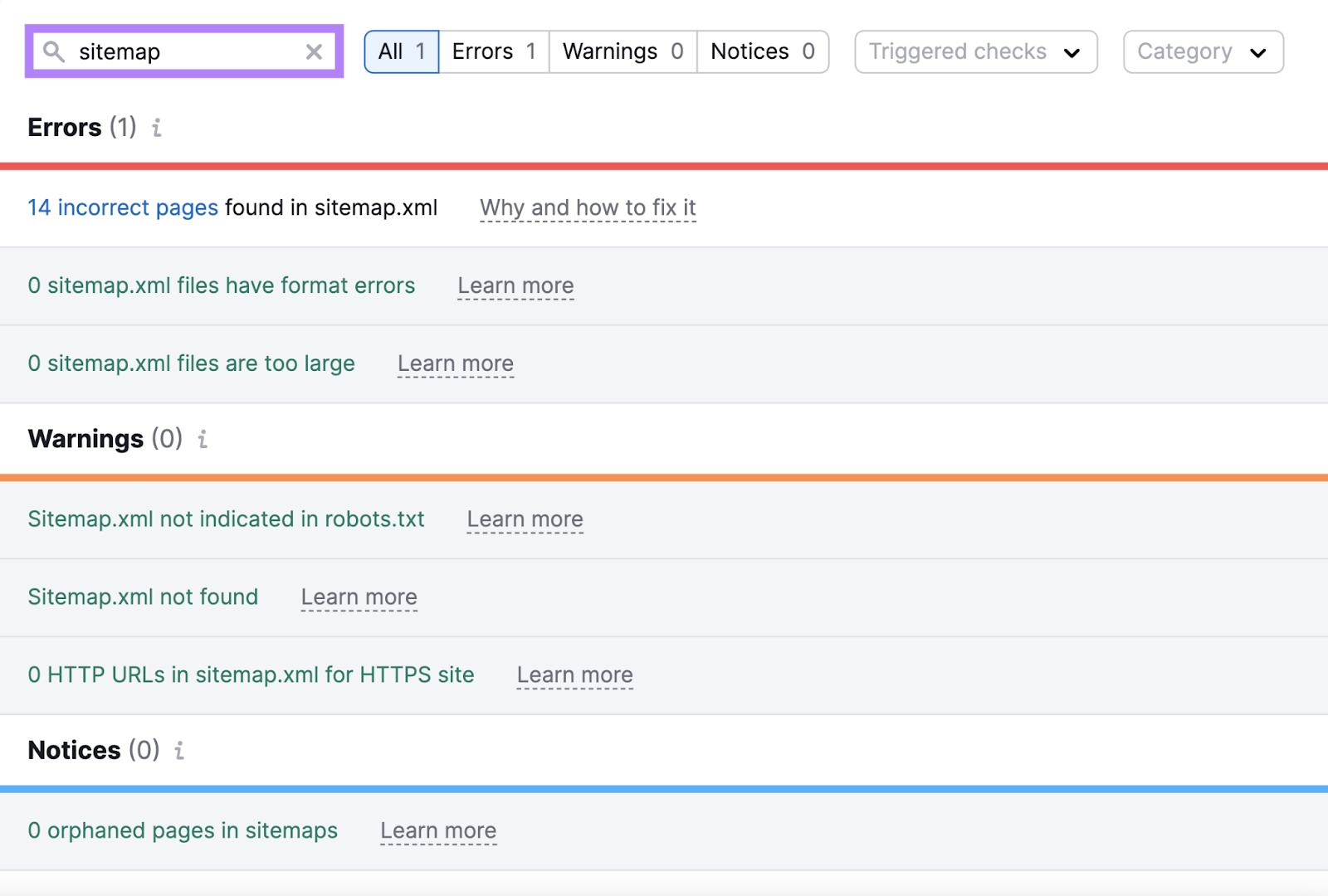Click Learn more for sitemap.xml files too large
The image size is (1328, 896).
pyautogui.click(x=455, y=363)
